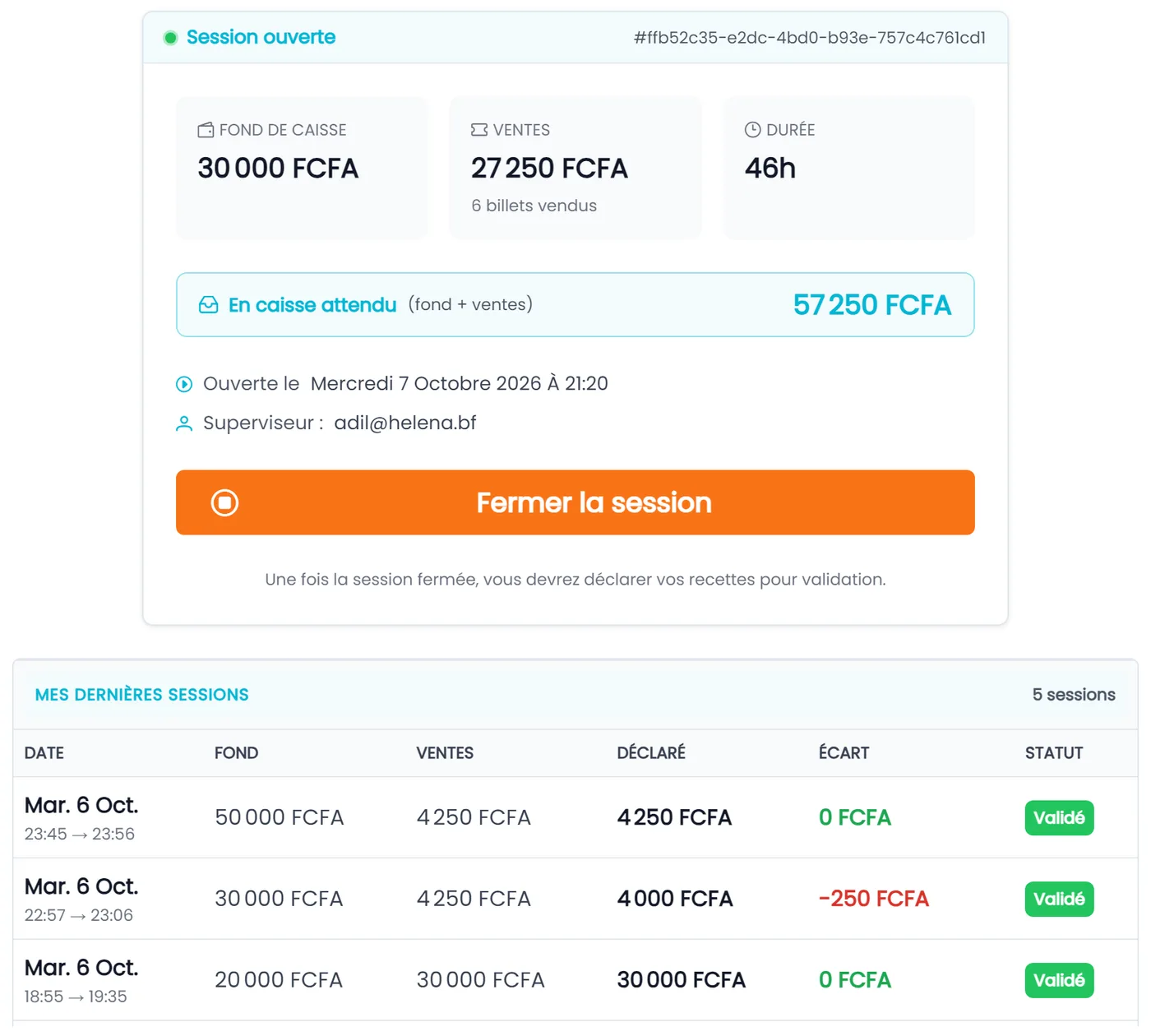
Task: Click the 27 250 FCFA ventes amount
Action: point(549,169)
